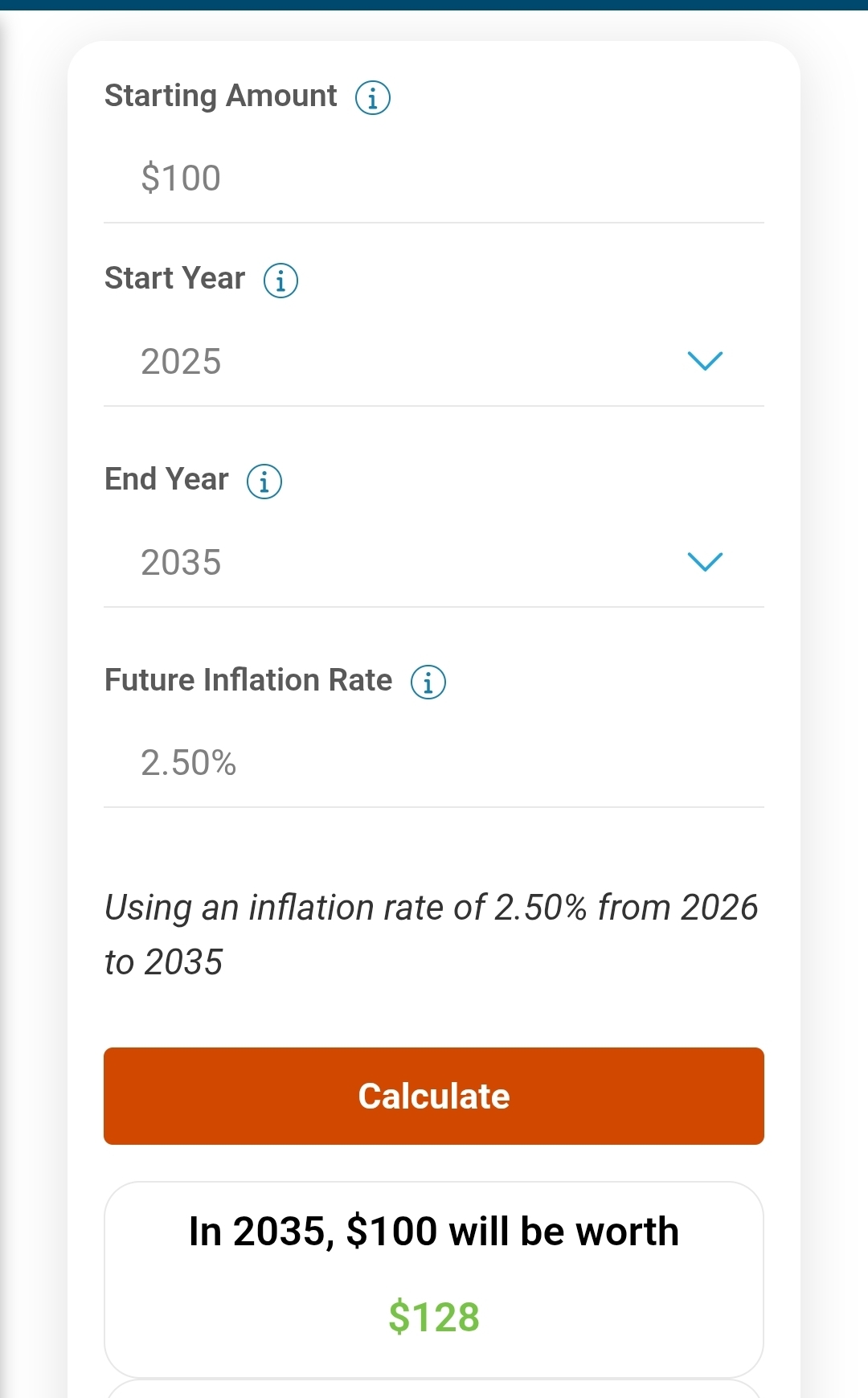868x1398 pixels.
Task: Expand the End Year dropdown chevron
Action: pyautogui.click(x=705, y=562)
